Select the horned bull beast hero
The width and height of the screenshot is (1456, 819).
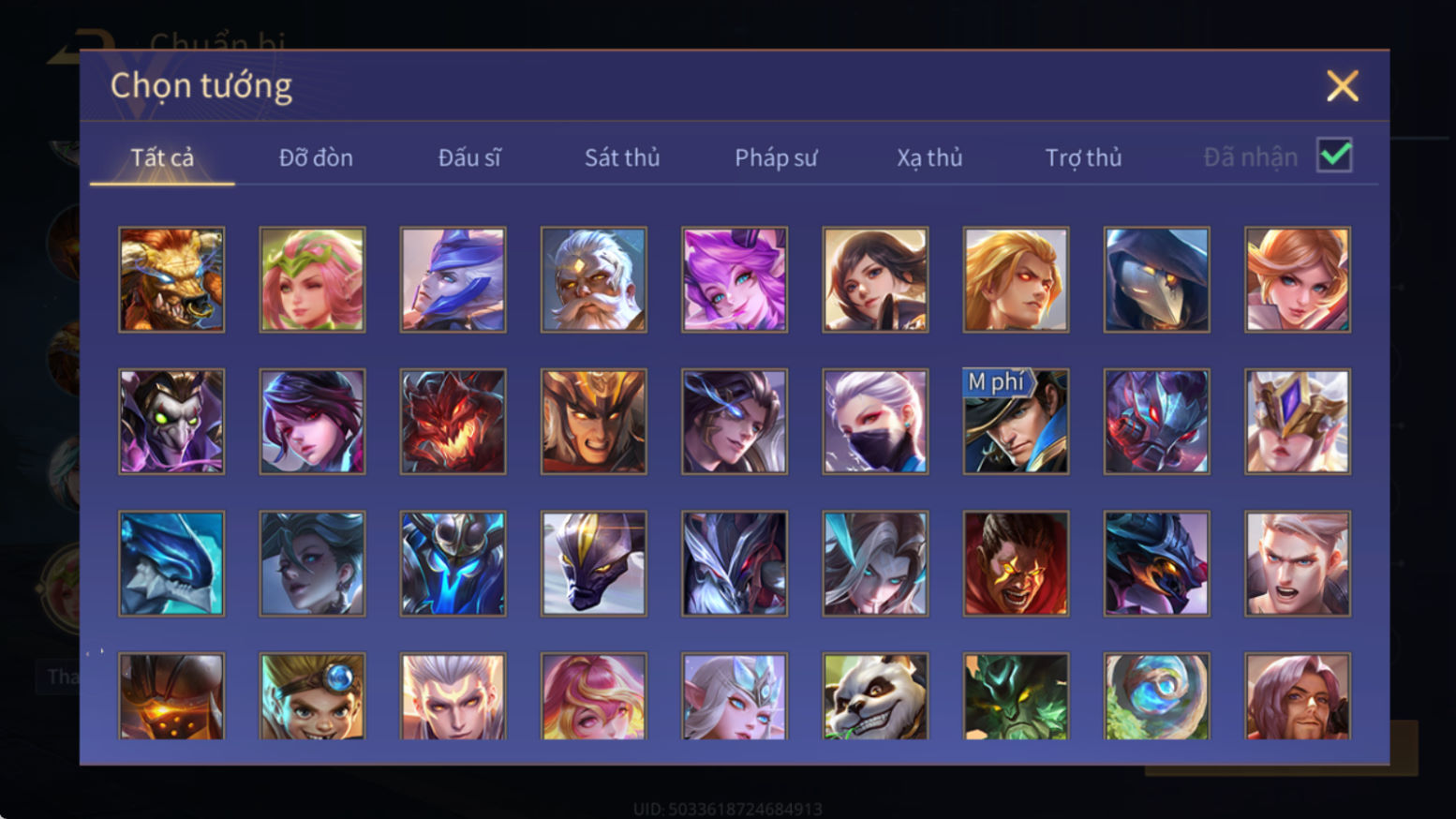click(171, 279)
